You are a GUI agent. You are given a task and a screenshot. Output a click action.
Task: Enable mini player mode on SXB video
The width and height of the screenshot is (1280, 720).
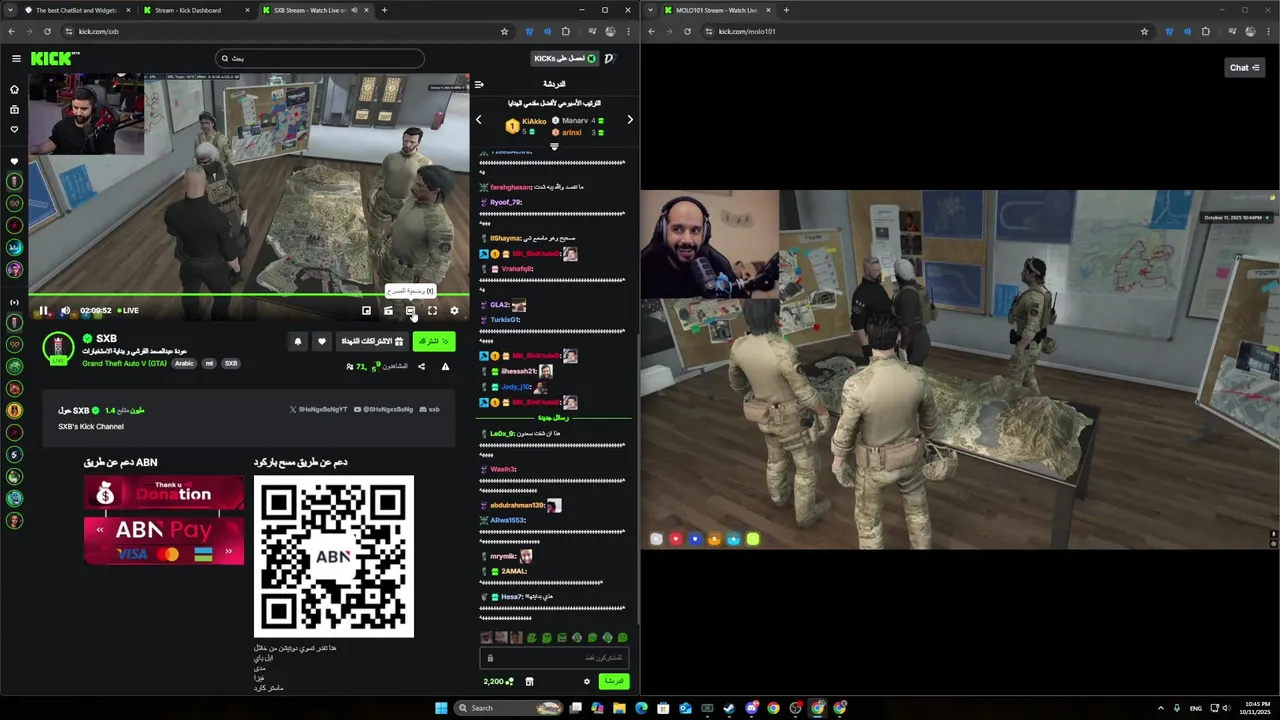[366, 311]
